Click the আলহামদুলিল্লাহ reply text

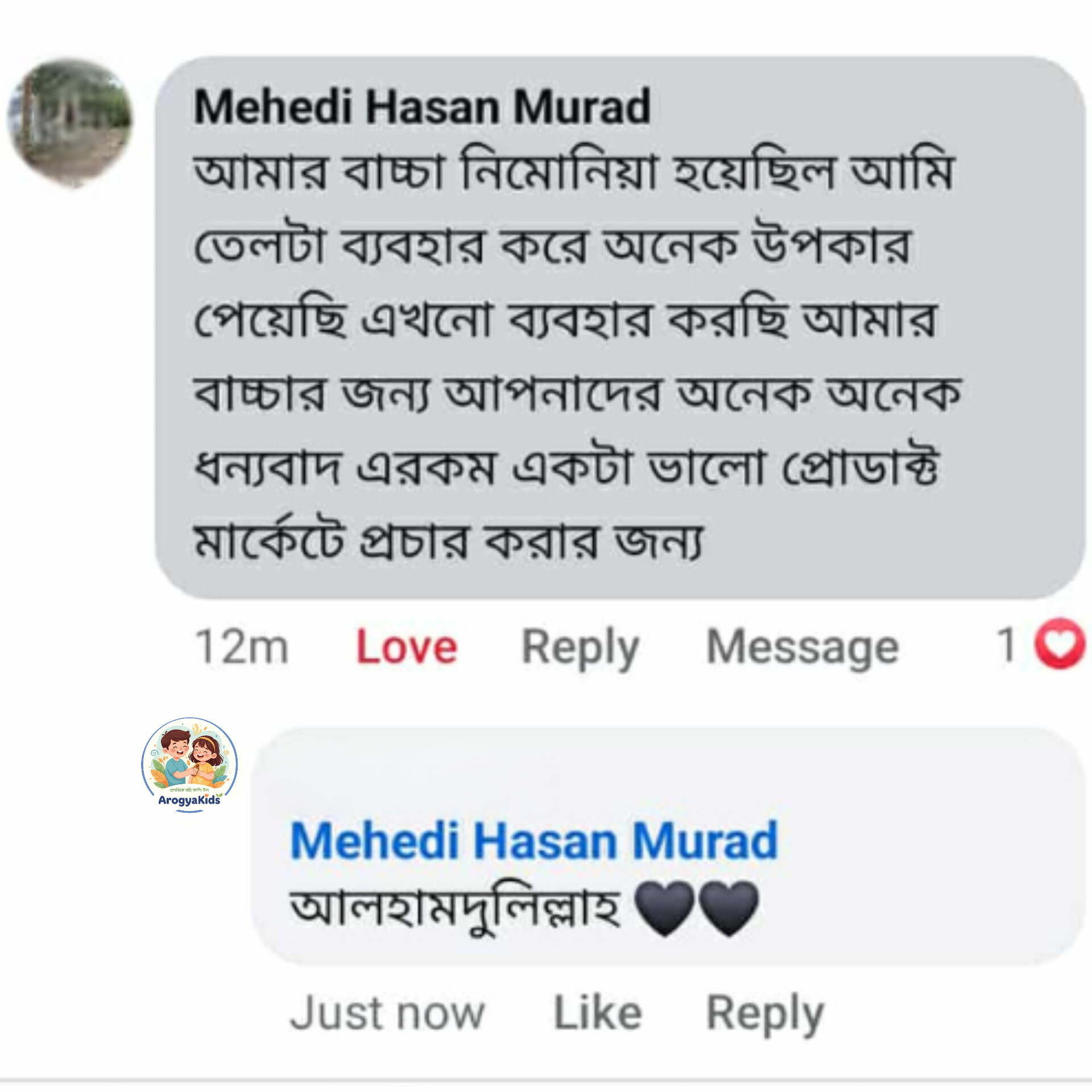(455, 908)
